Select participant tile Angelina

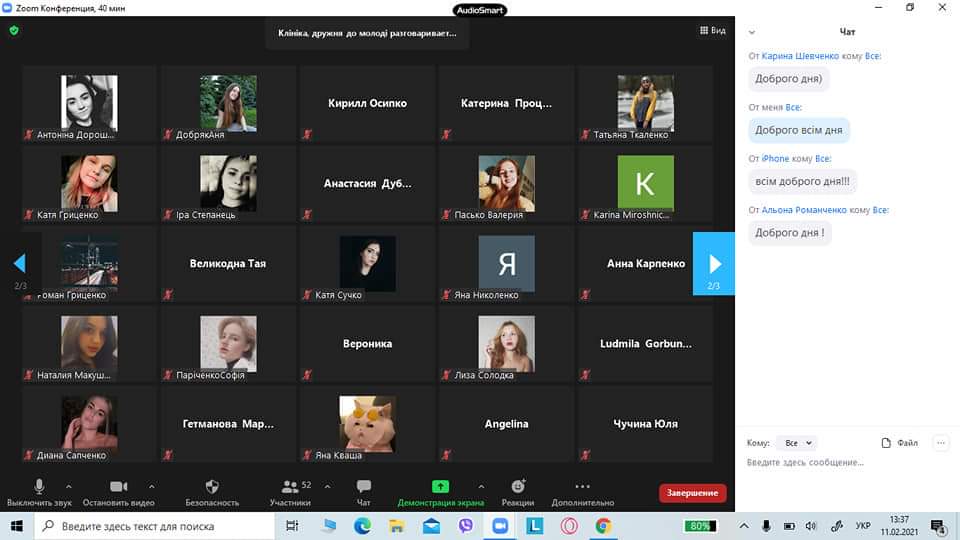506,425
